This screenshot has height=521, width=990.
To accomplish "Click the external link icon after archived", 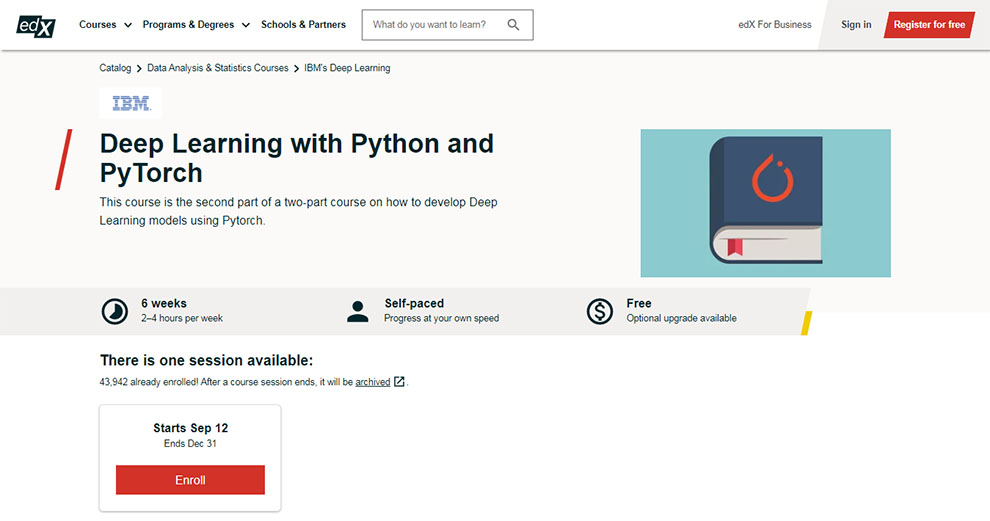I will click(399, 381).
